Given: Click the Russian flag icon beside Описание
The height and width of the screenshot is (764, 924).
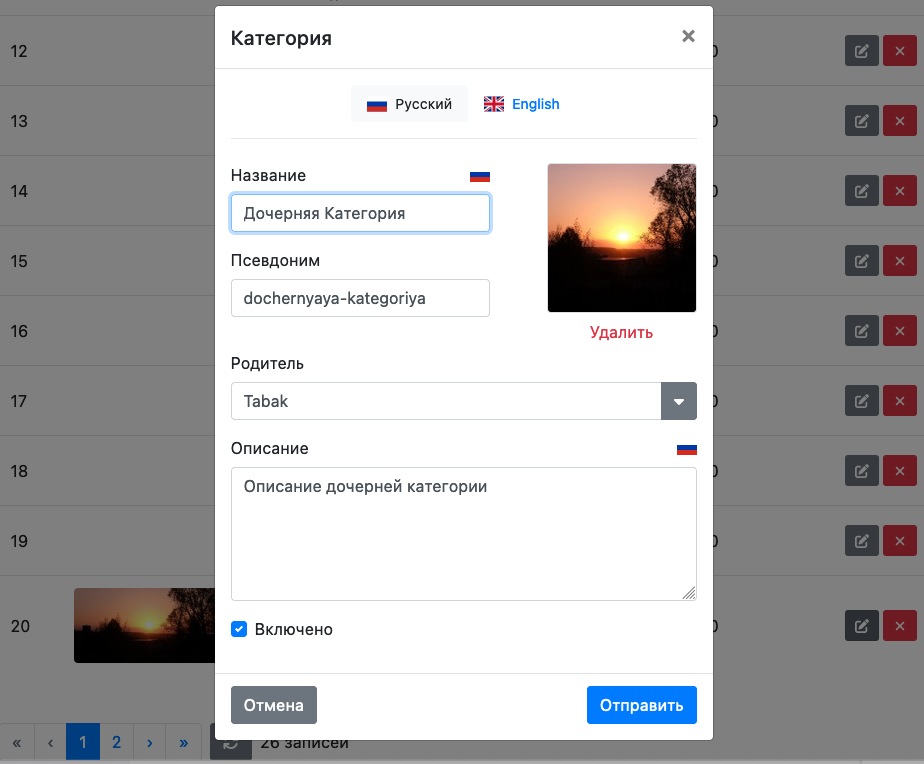Looking at the screenshot, I should 687,449.
